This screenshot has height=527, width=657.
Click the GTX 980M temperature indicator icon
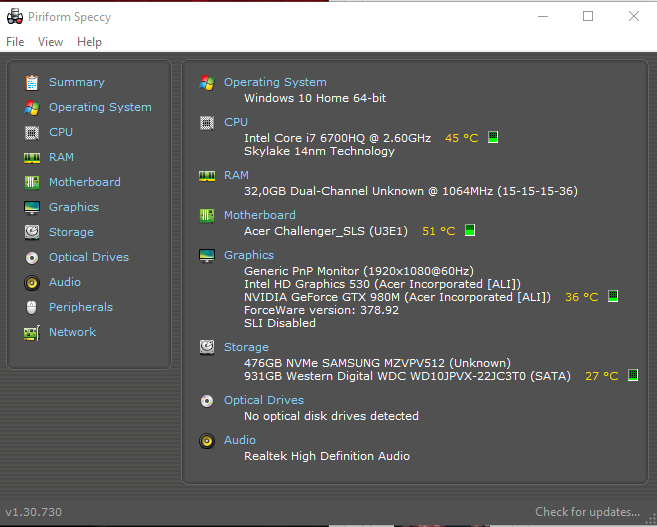[x=613, y=297]
